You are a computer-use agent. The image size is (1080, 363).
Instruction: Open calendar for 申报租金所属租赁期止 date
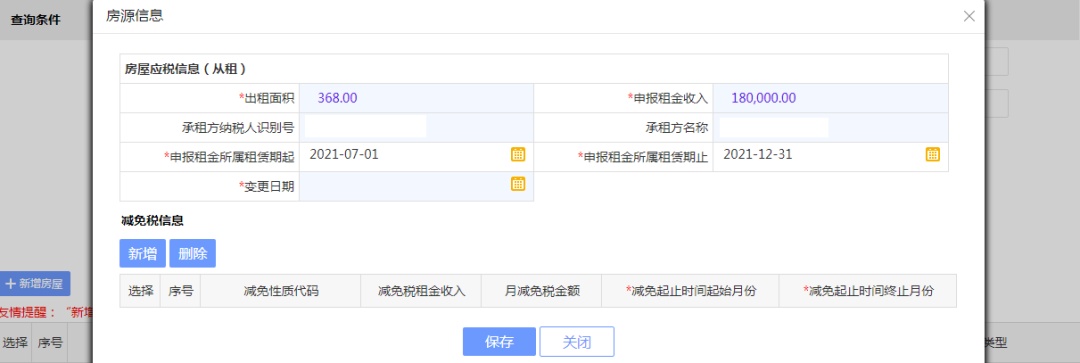tap(933, 154)
